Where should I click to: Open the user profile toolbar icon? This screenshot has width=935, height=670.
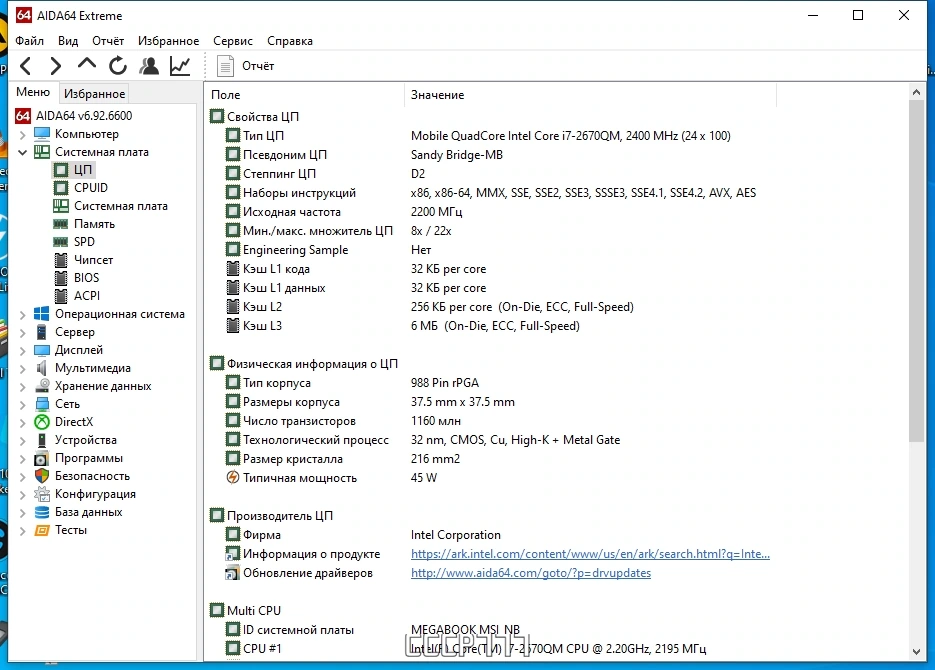(148, 66)
